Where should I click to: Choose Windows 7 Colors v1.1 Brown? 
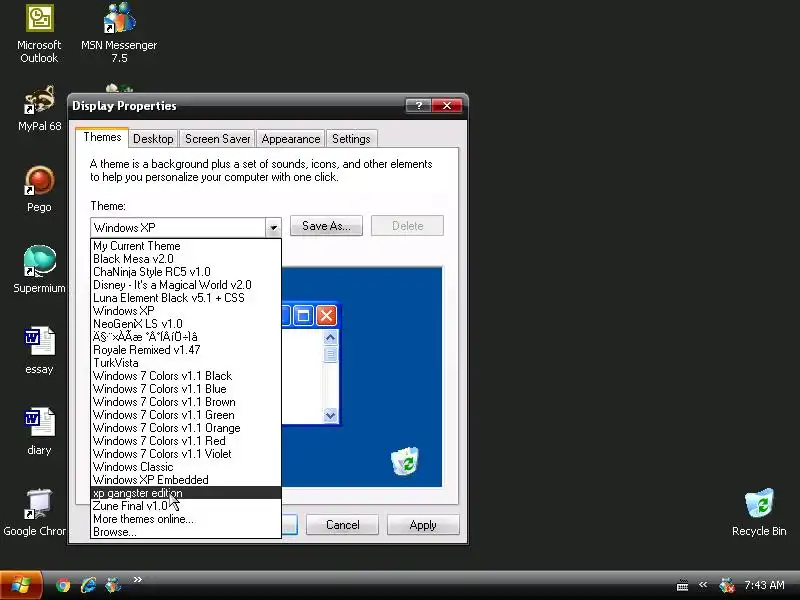[186, 402]
